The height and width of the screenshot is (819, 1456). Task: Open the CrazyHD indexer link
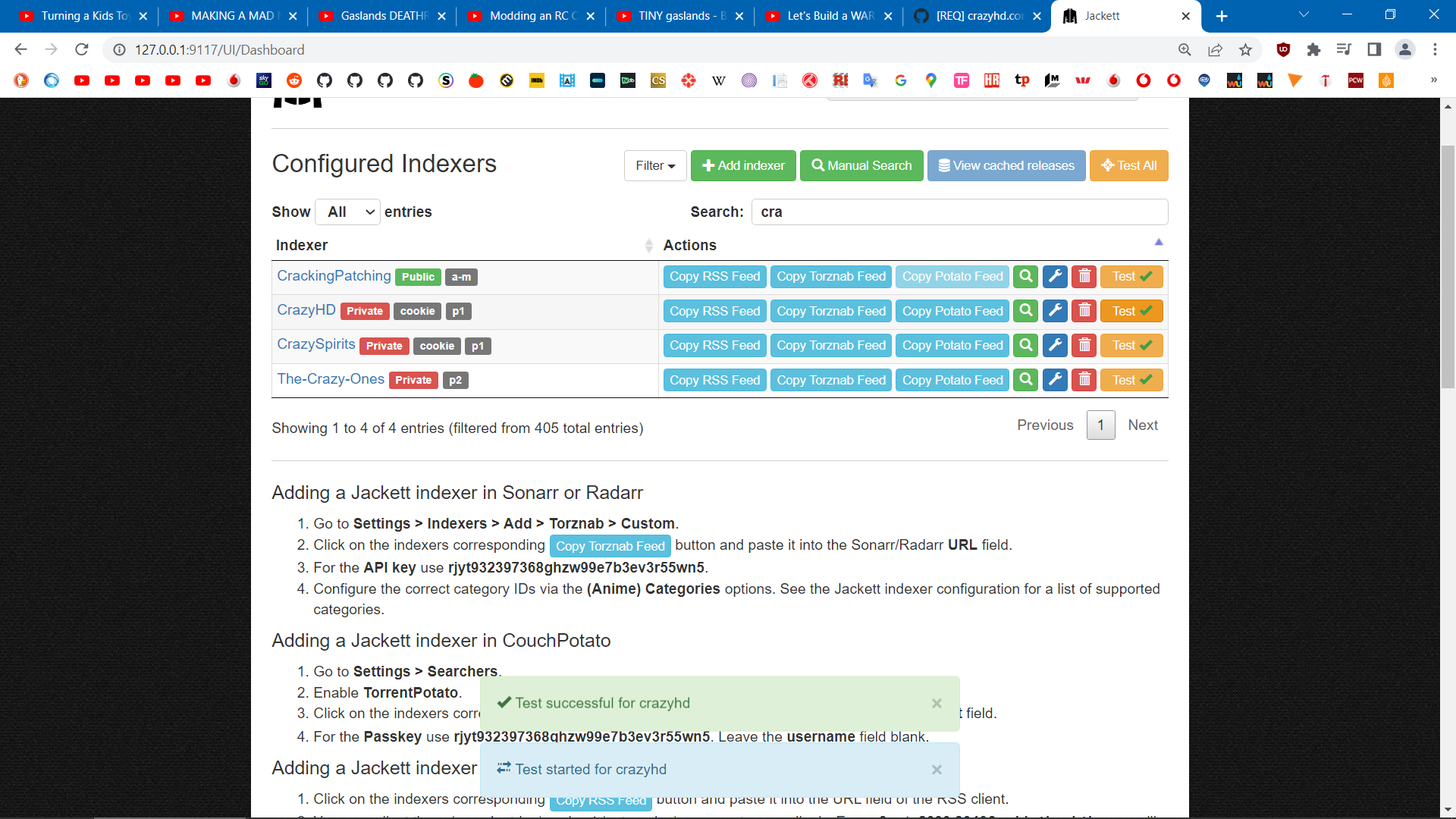click(306, 309)
